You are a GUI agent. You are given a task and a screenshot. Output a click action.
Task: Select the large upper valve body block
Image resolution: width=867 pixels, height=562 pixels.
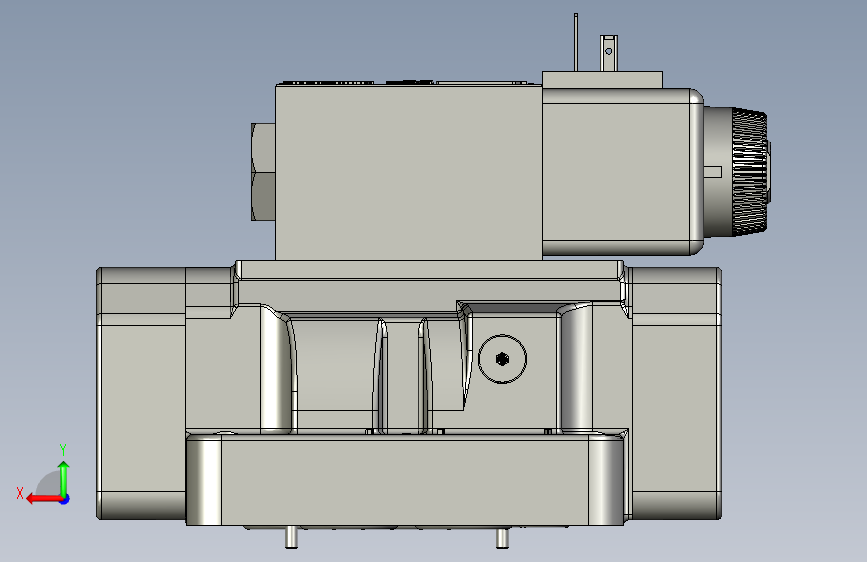408,172
